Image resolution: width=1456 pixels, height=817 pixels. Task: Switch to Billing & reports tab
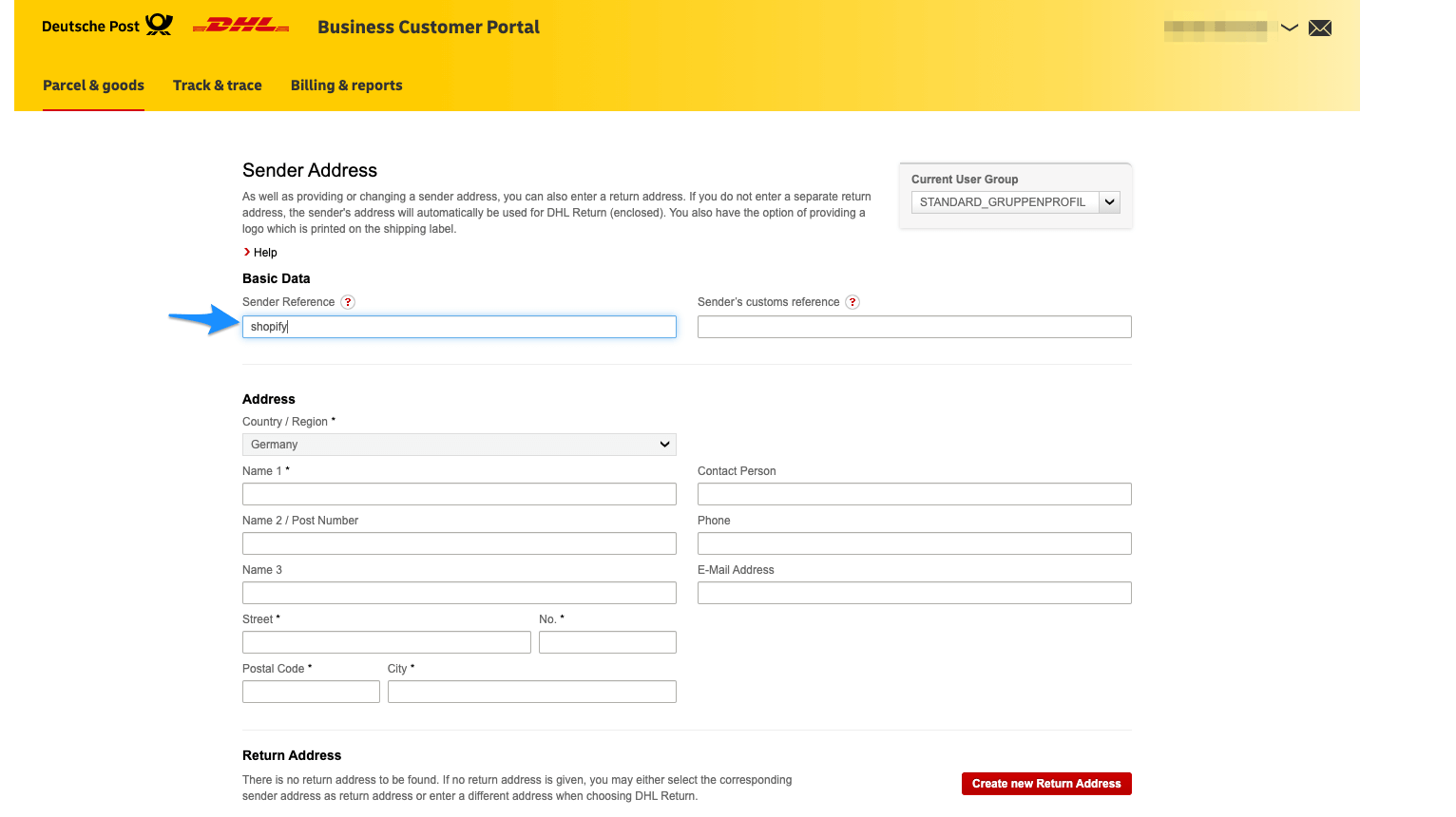347,85
